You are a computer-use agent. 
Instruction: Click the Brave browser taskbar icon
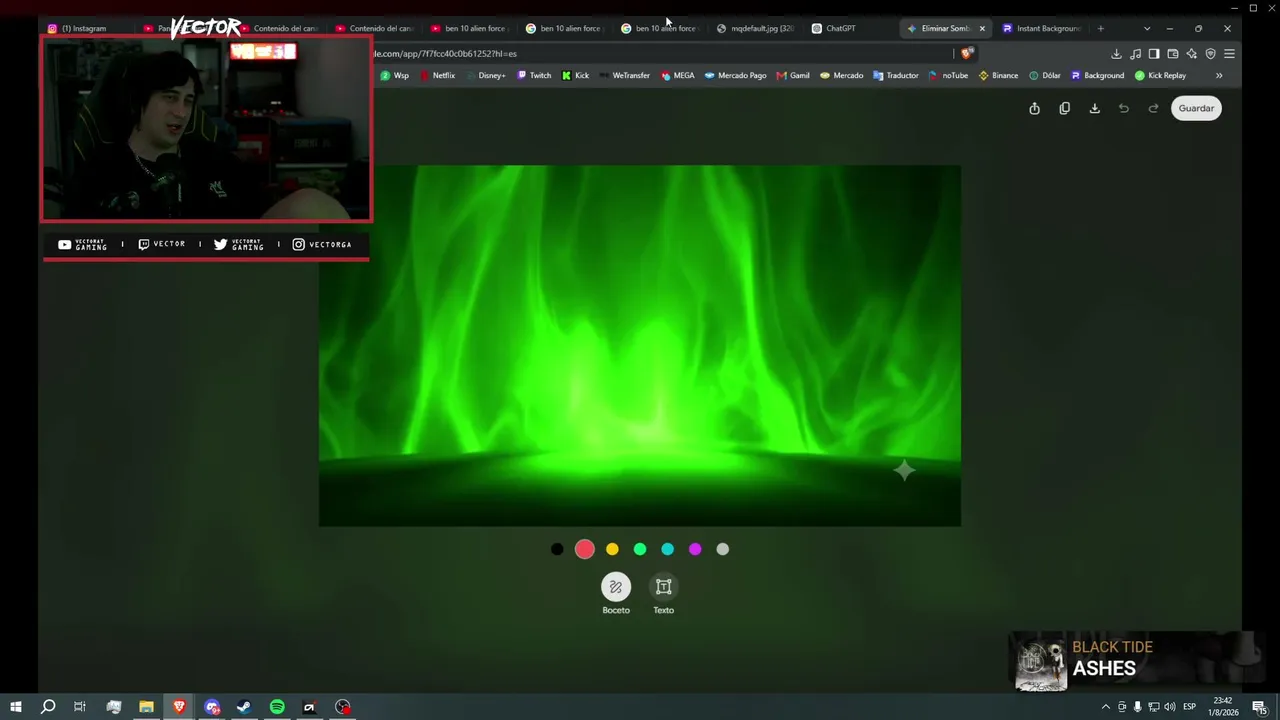[x=179, y=707]
